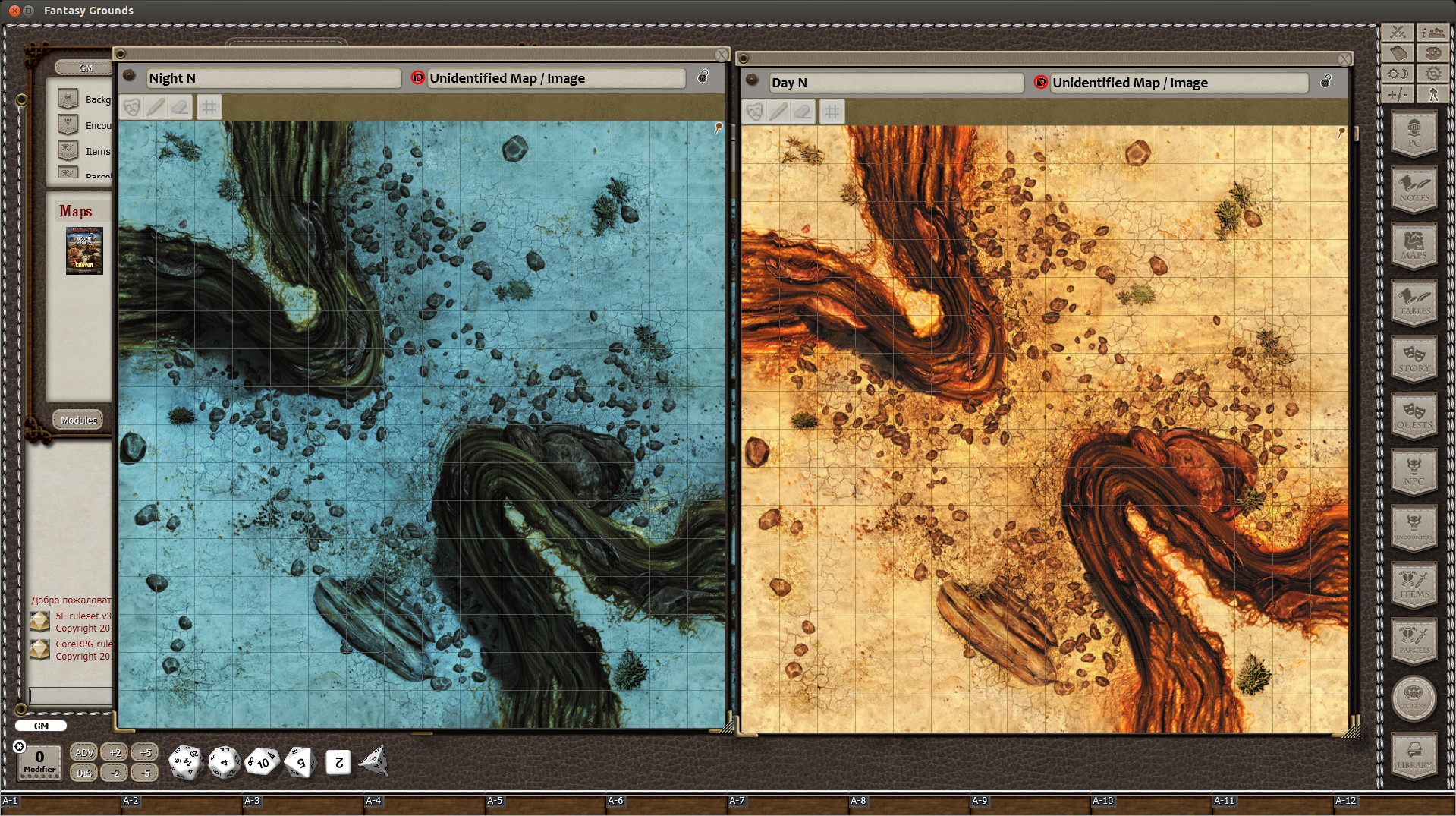
Task: Select the pencil drawing tool on Night N map
Action: click(156, 107)
